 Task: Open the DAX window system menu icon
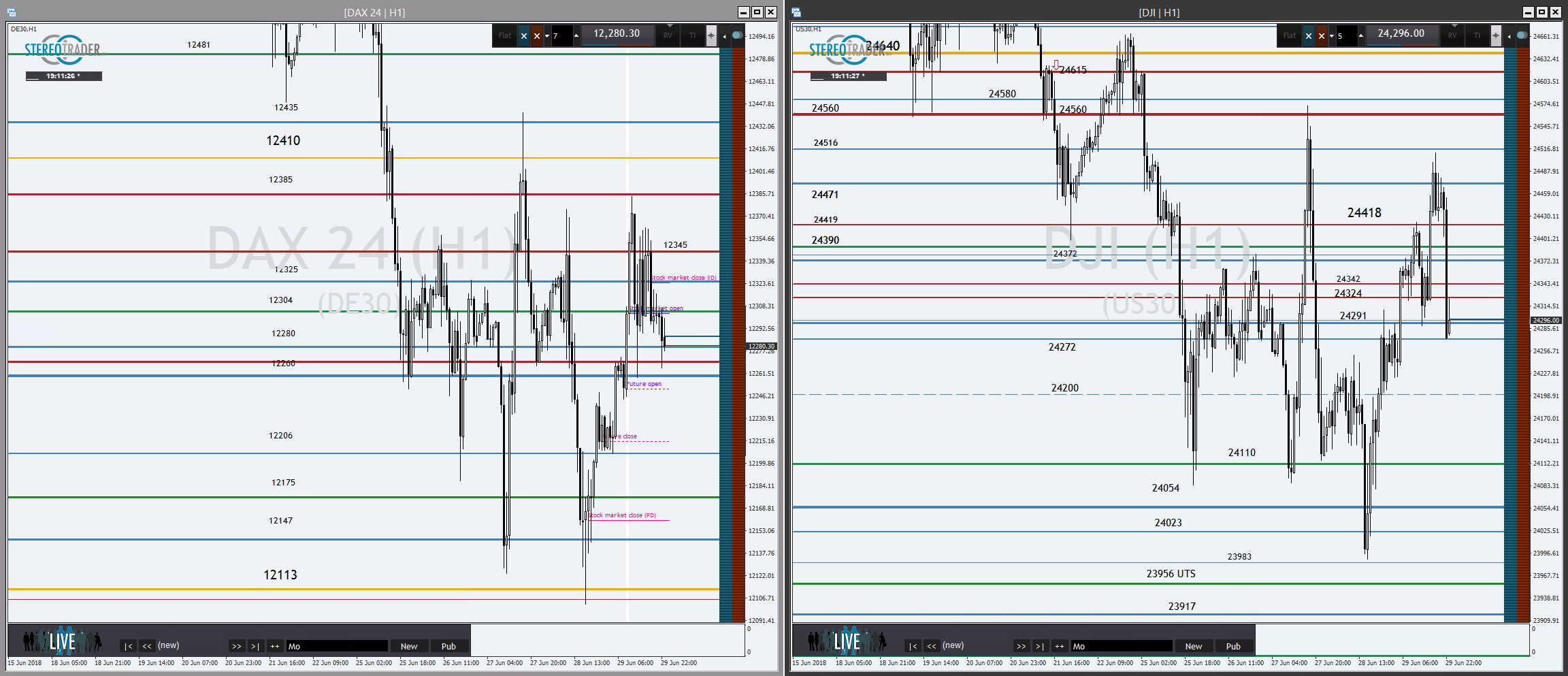(11, 12)
